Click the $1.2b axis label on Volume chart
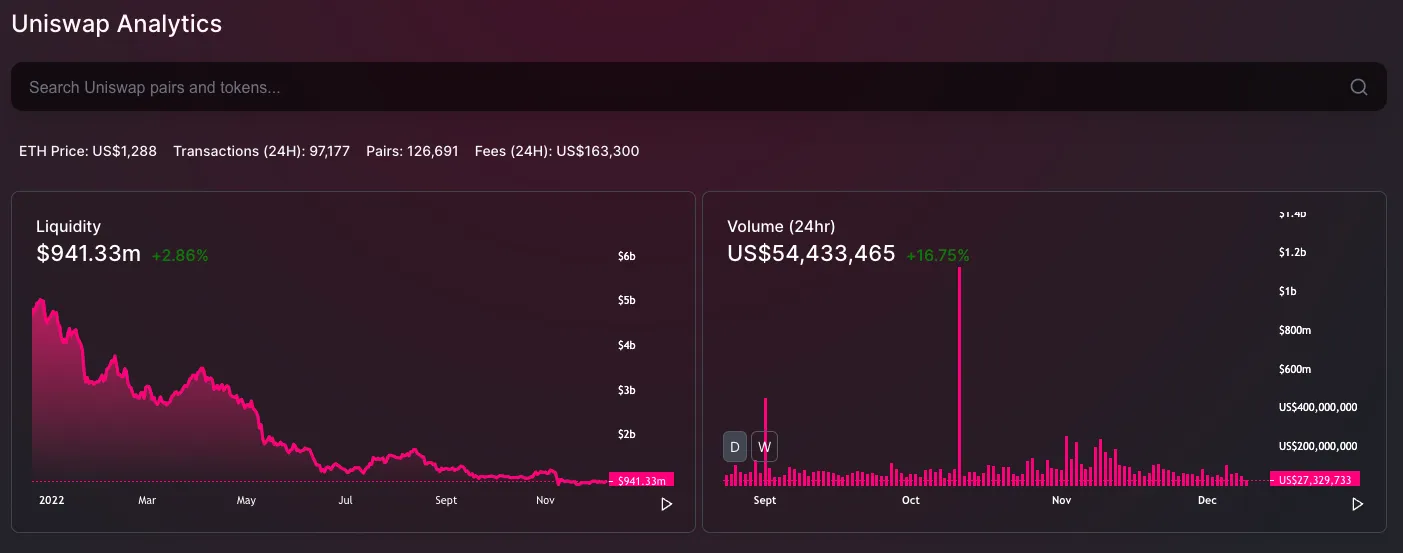The image size is (1403, 553). click(1293, 252)
